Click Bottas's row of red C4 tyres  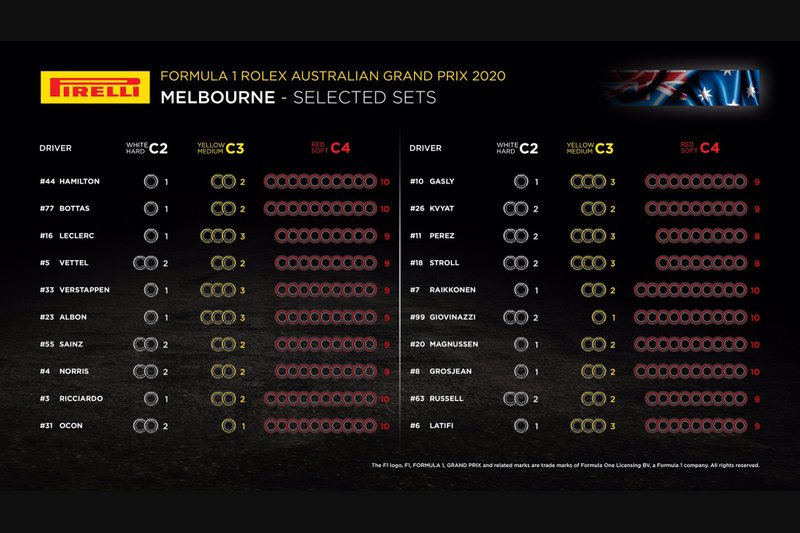coord(320,208)
